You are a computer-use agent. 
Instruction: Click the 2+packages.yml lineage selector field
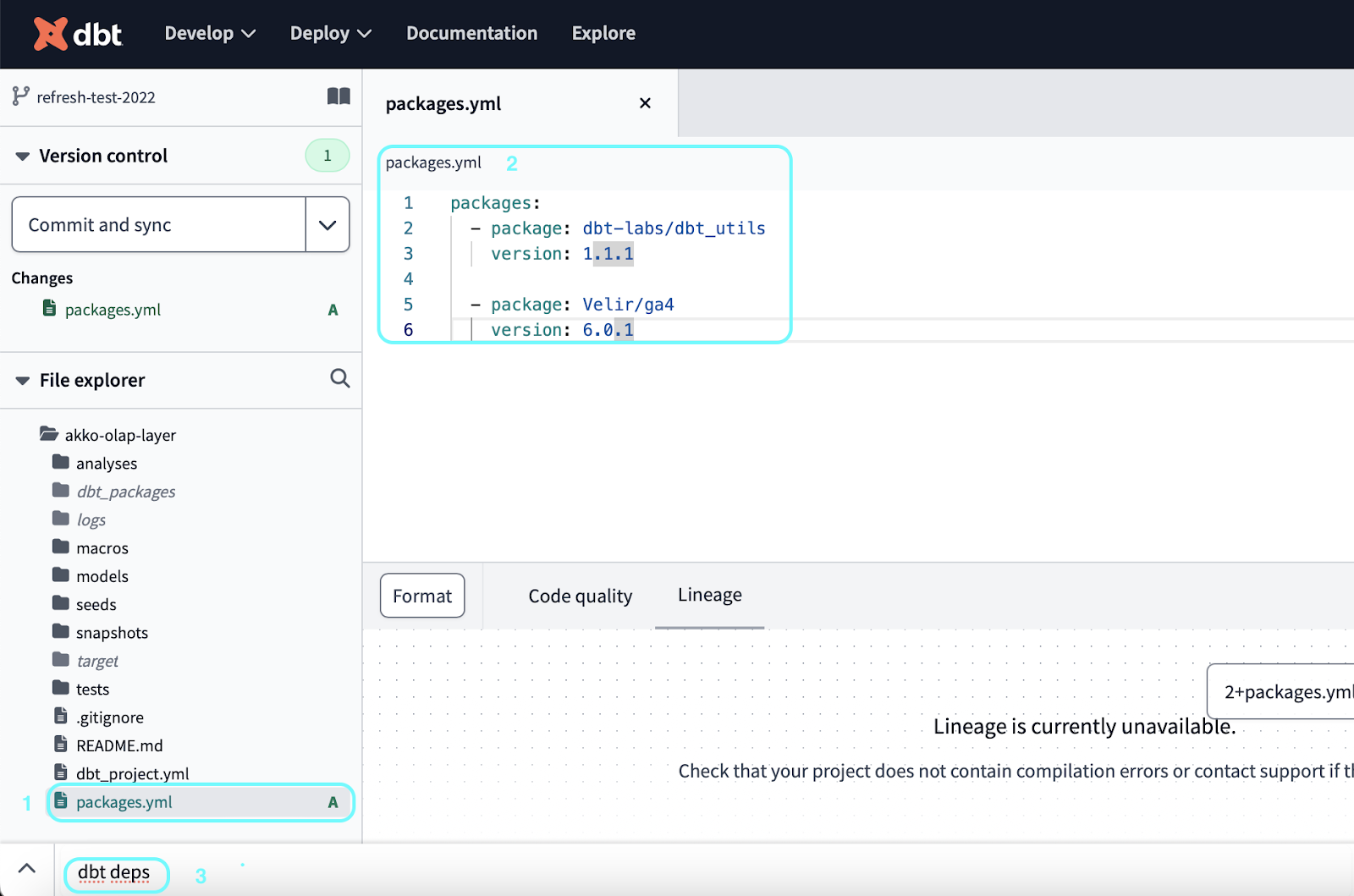(x=1281, y=691)
